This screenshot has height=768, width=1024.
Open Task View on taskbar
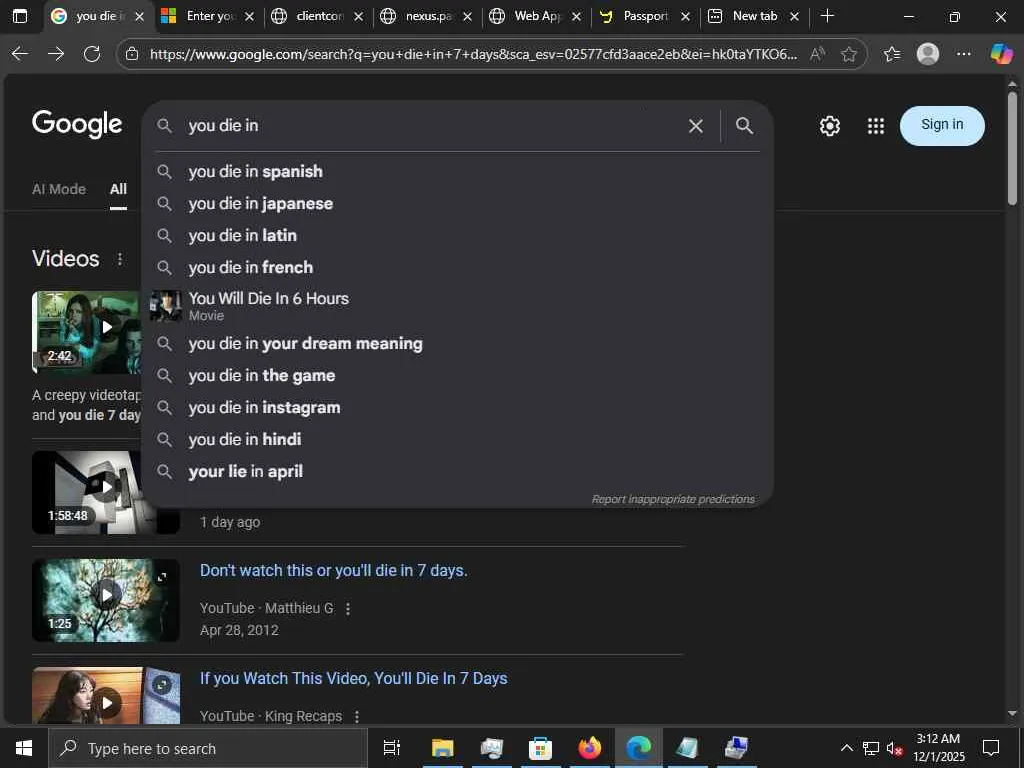click(x=391, y=748)
